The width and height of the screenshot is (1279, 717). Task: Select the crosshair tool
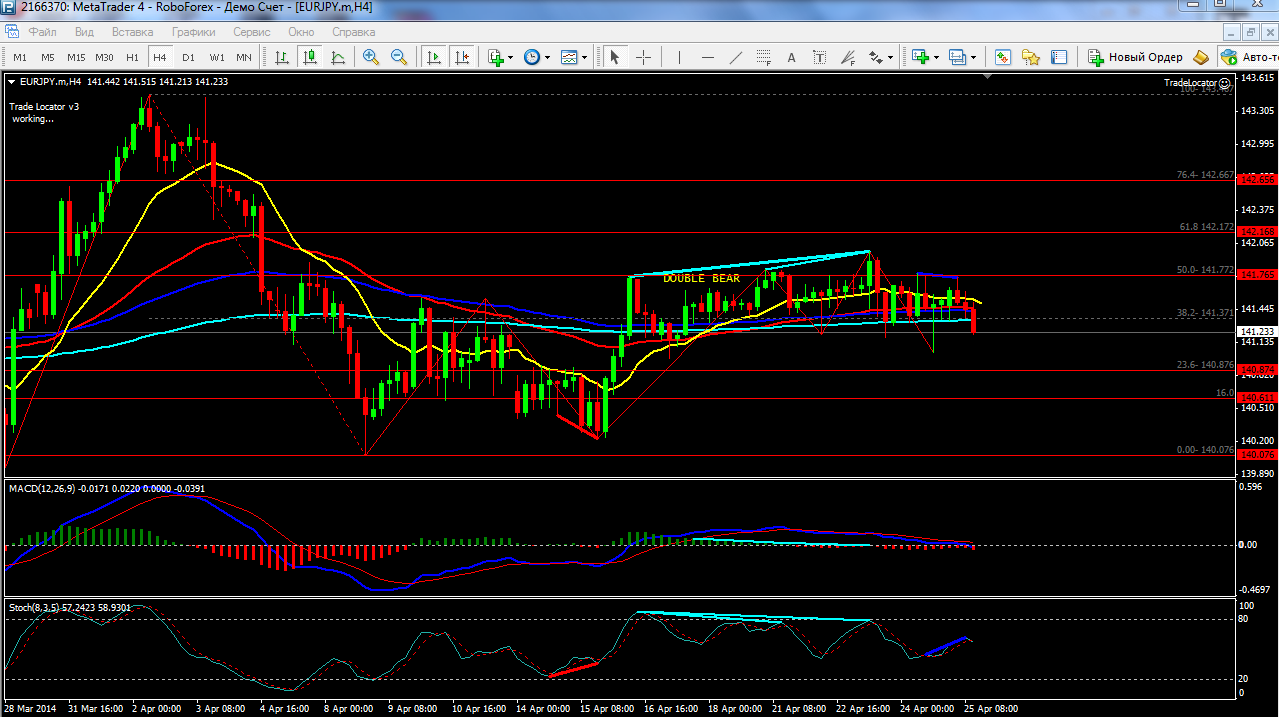coord(643,57)
